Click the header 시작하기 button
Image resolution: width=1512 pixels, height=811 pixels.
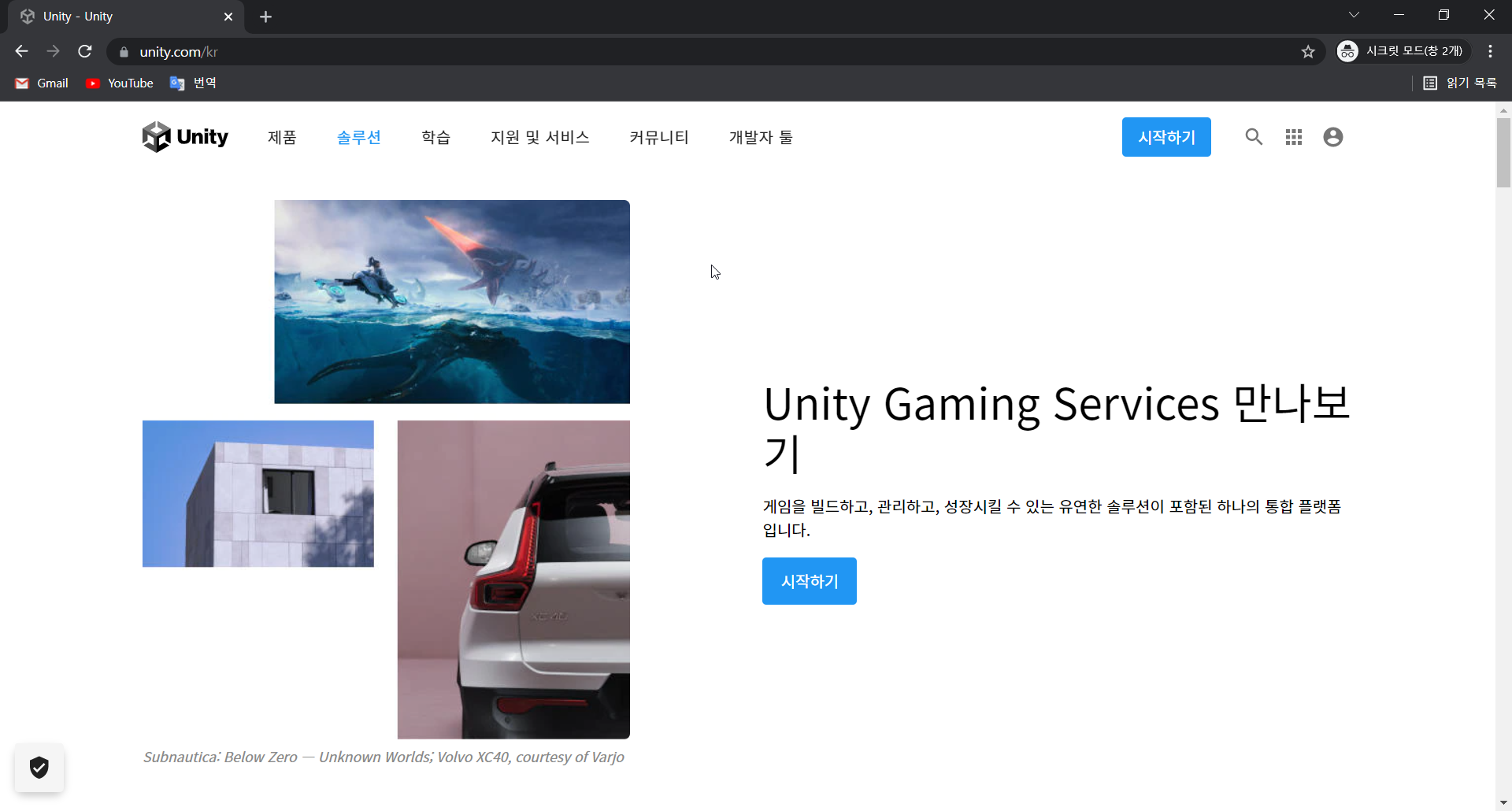1166,137
